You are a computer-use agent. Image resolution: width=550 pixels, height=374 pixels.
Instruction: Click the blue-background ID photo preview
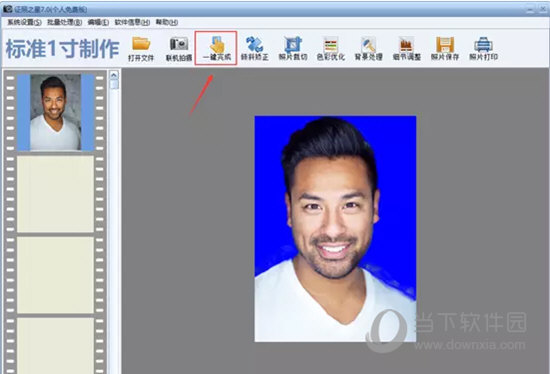335,229
